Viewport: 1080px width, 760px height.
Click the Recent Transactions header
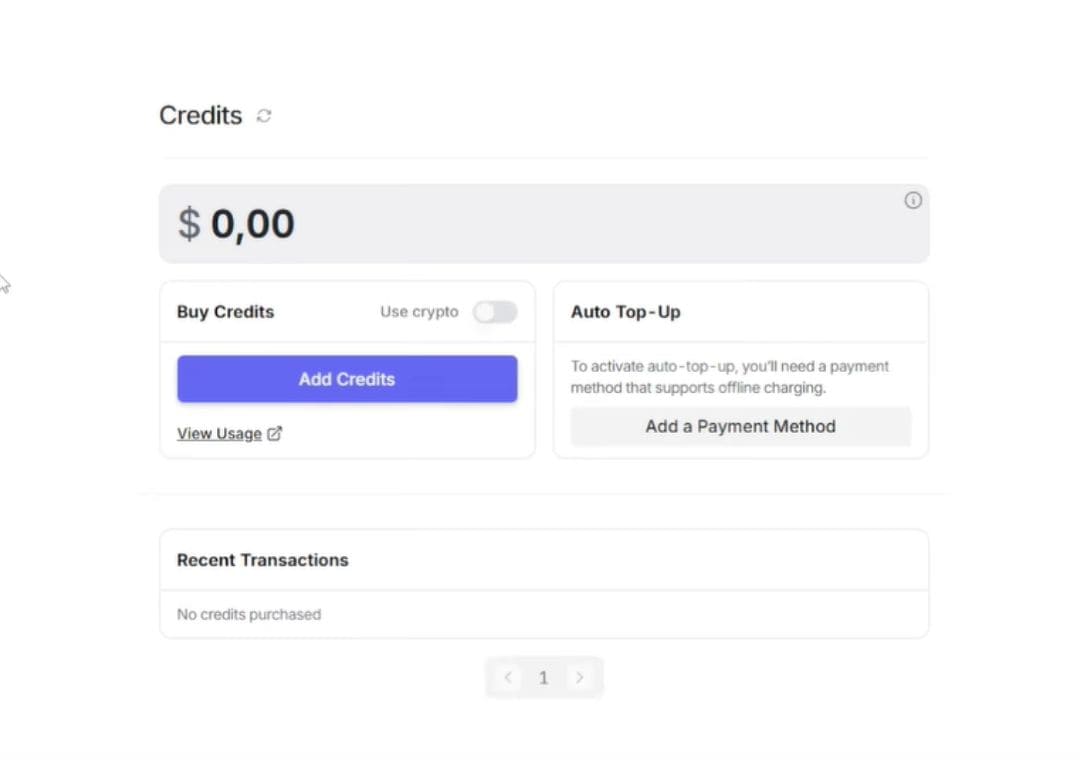point(262,560)
